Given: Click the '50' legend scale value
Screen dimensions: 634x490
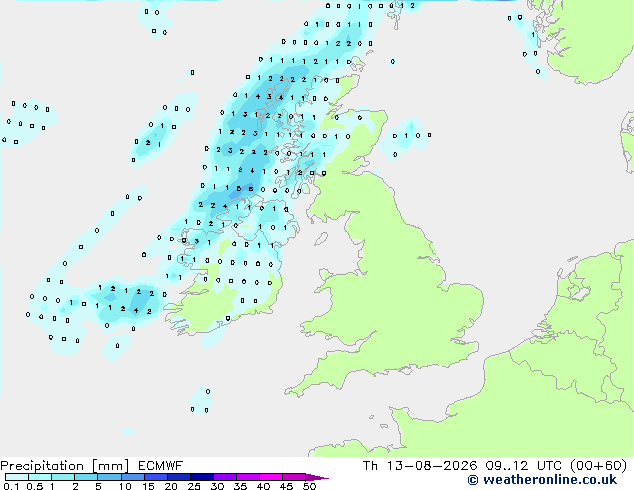Looking at the screenshot, I should (x=310, y=486).
